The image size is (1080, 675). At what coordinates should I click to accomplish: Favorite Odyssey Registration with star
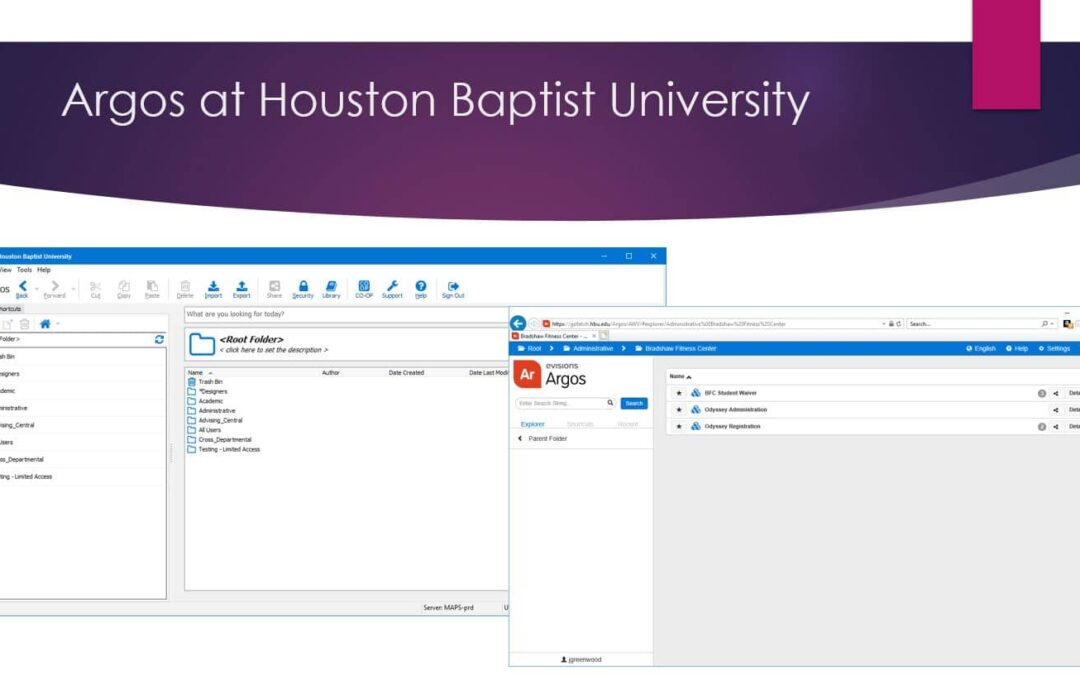pos(679,426)
